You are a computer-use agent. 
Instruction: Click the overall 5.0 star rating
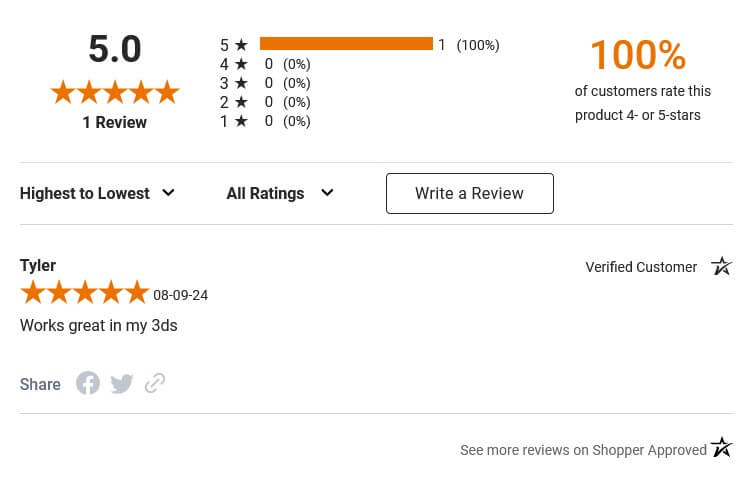(x=115, y=93)
